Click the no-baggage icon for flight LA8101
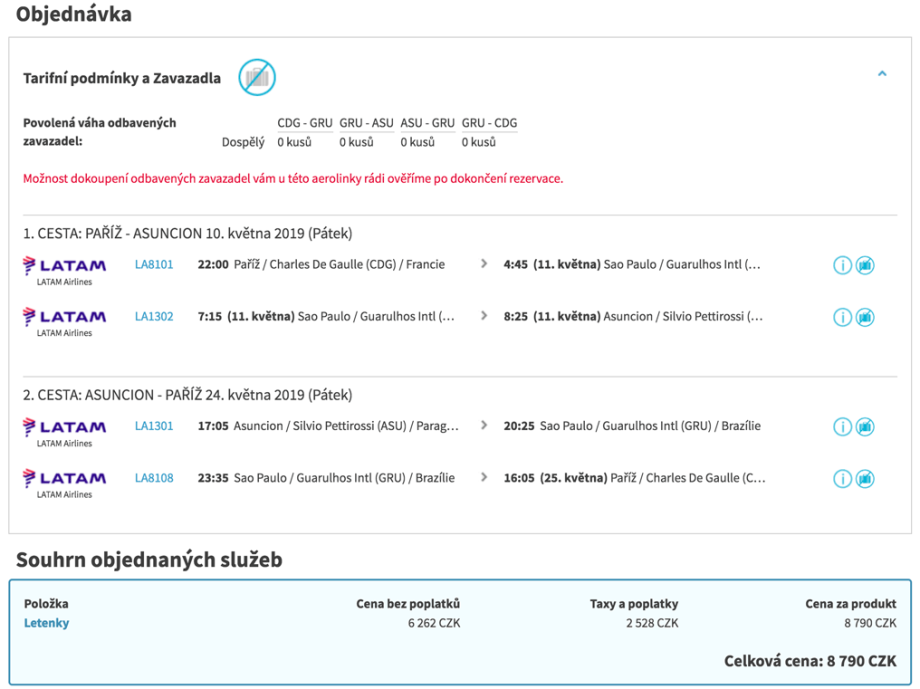 (865, 265)
